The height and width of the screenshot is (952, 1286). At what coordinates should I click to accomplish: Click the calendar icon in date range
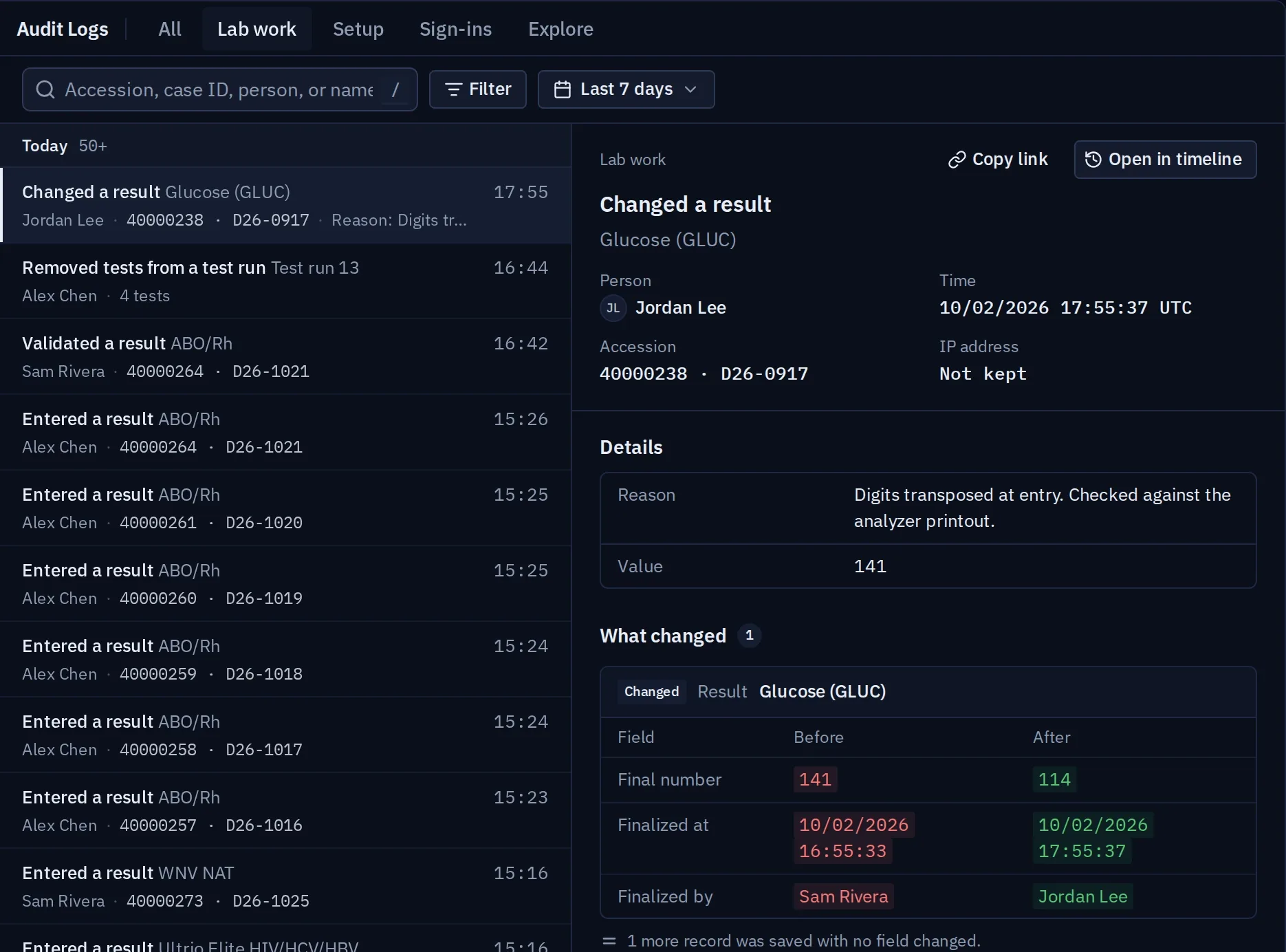(563, 89)
